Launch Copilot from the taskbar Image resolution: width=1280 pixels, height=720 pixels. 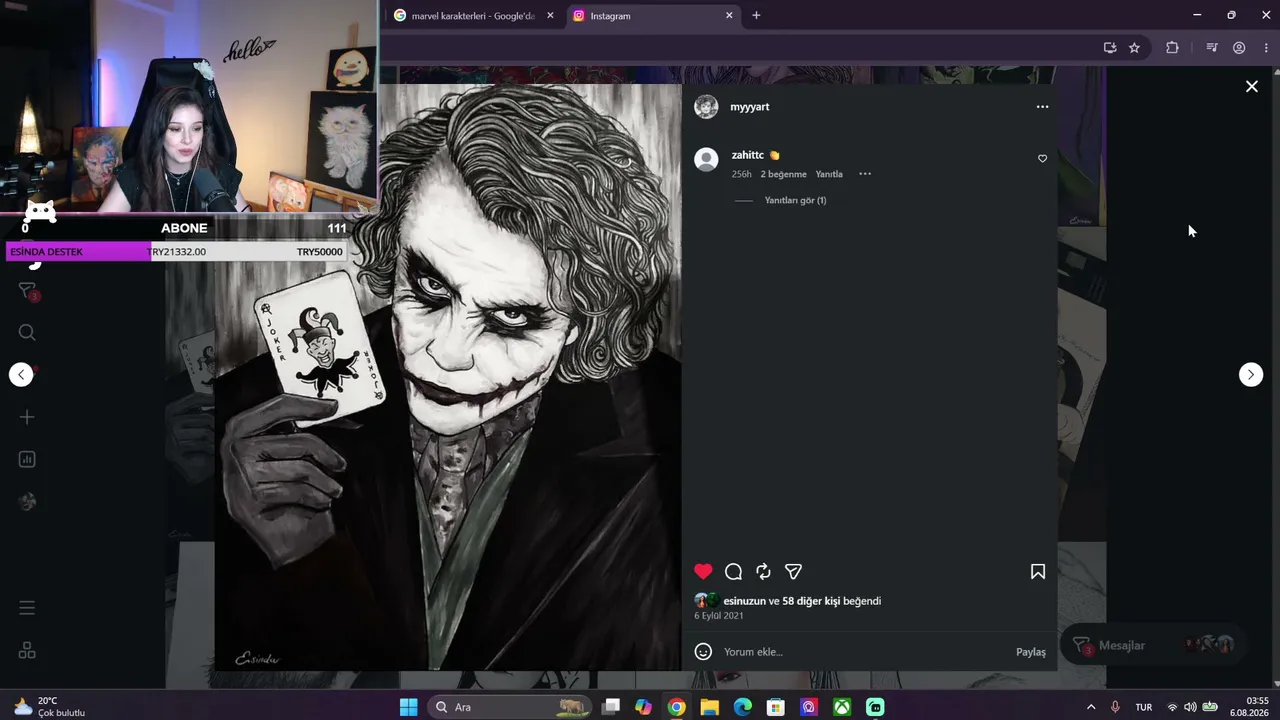pyautogui.click(x=643, y=707)
